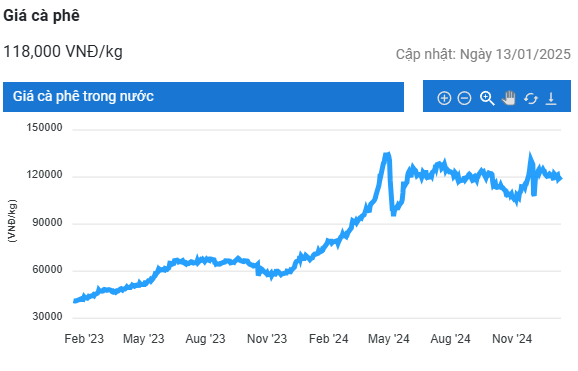Select the magnifier selection zoom tool
This screenshot has width=578, height=371.
(x=487, y=98)
